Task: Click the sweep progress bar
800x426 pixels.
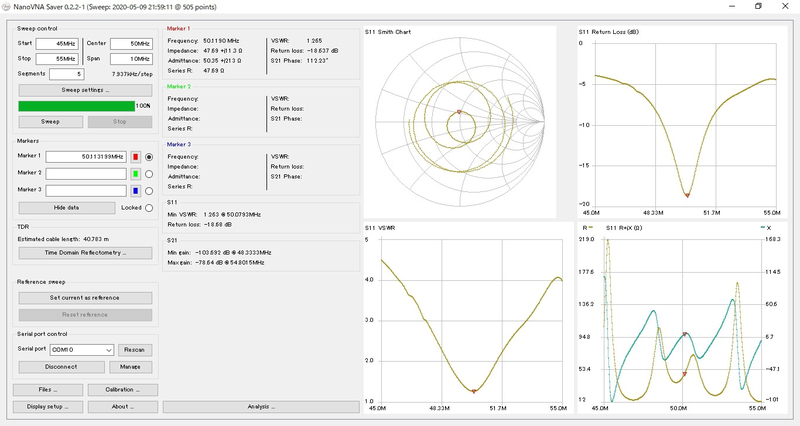Action: pyautogui.click(x=77, y=106)
